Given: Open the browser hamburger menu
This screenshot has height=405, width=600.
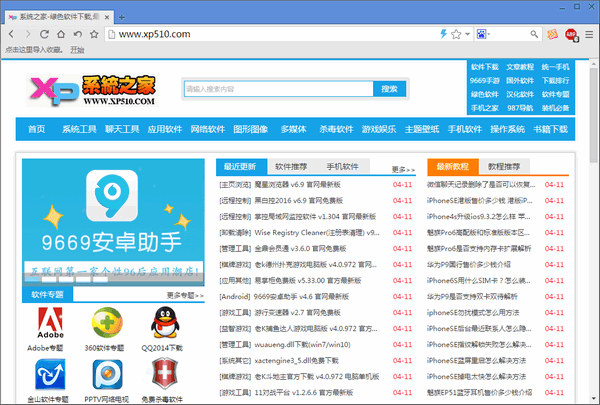Looking at the screenshot, I should (x=589, y=34).
